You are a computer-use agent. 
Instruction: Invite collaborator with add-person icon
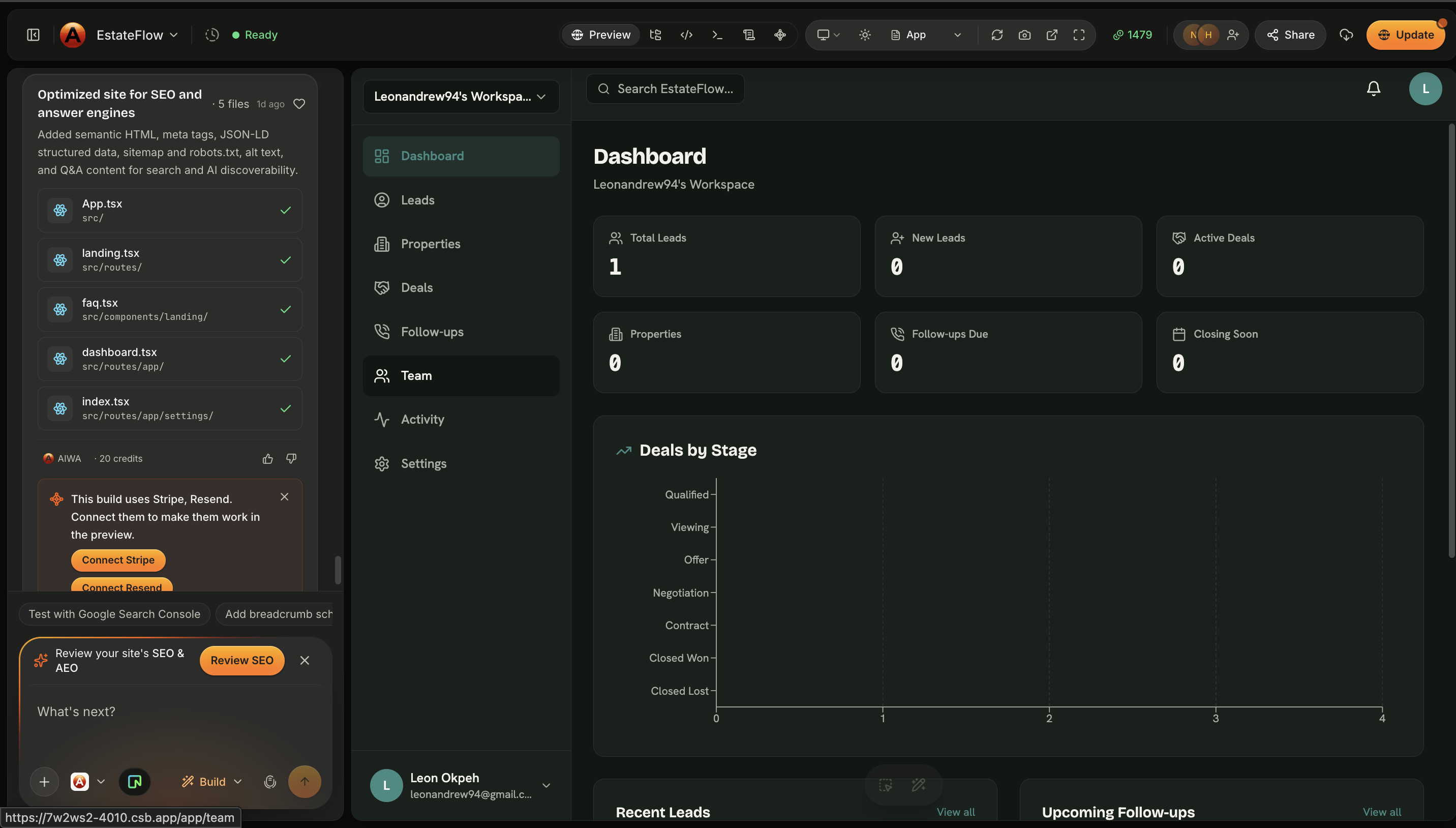pos(1233,35)
